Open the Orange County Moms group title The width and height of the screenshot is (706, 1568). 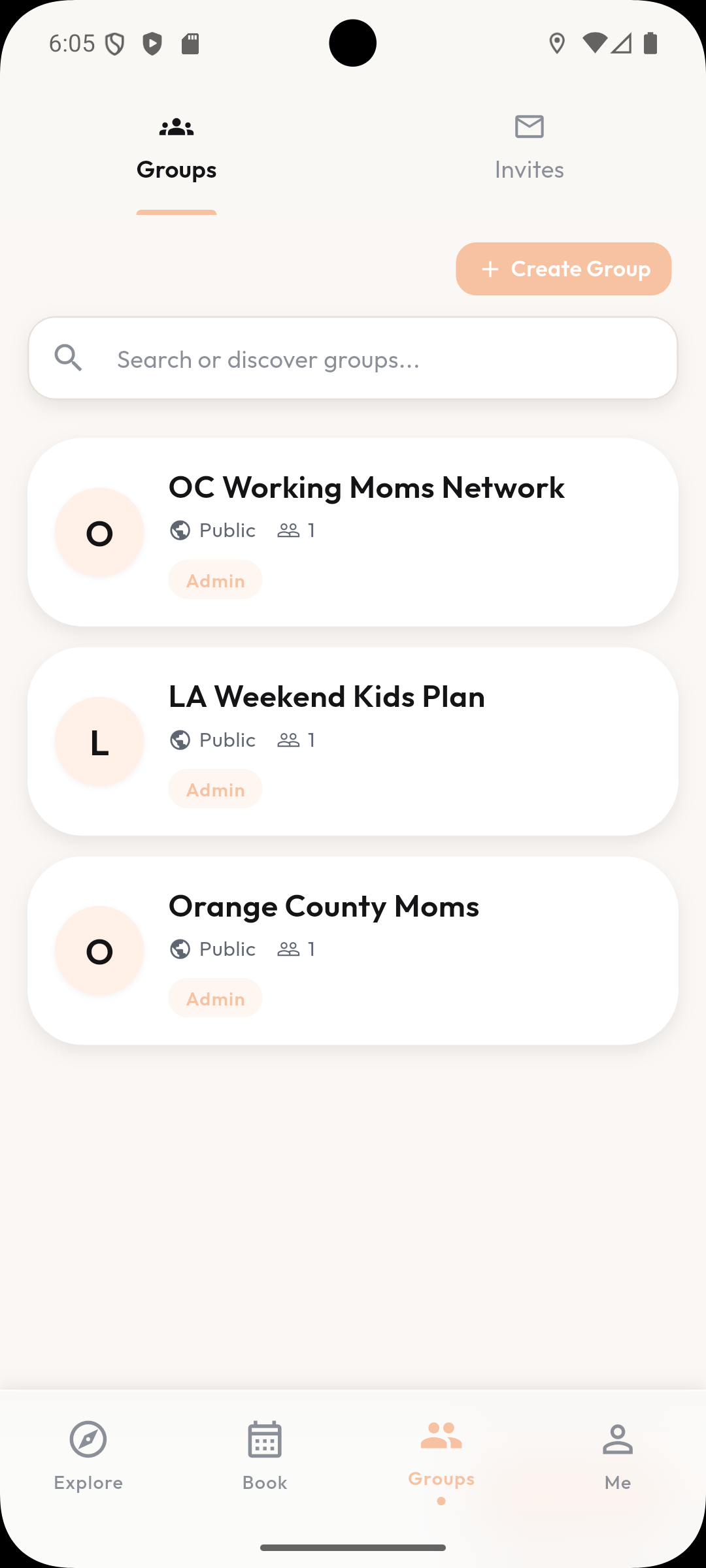[x=324, y=906]
